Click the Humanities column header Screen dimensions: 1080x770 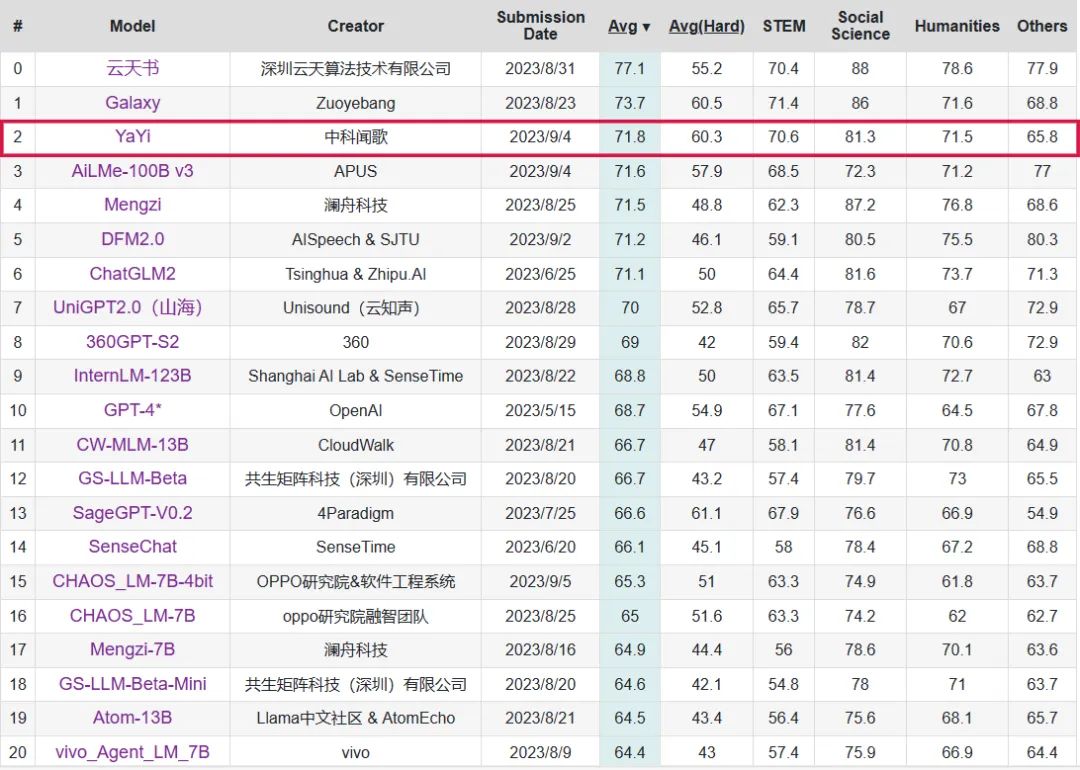pos(957,26)
